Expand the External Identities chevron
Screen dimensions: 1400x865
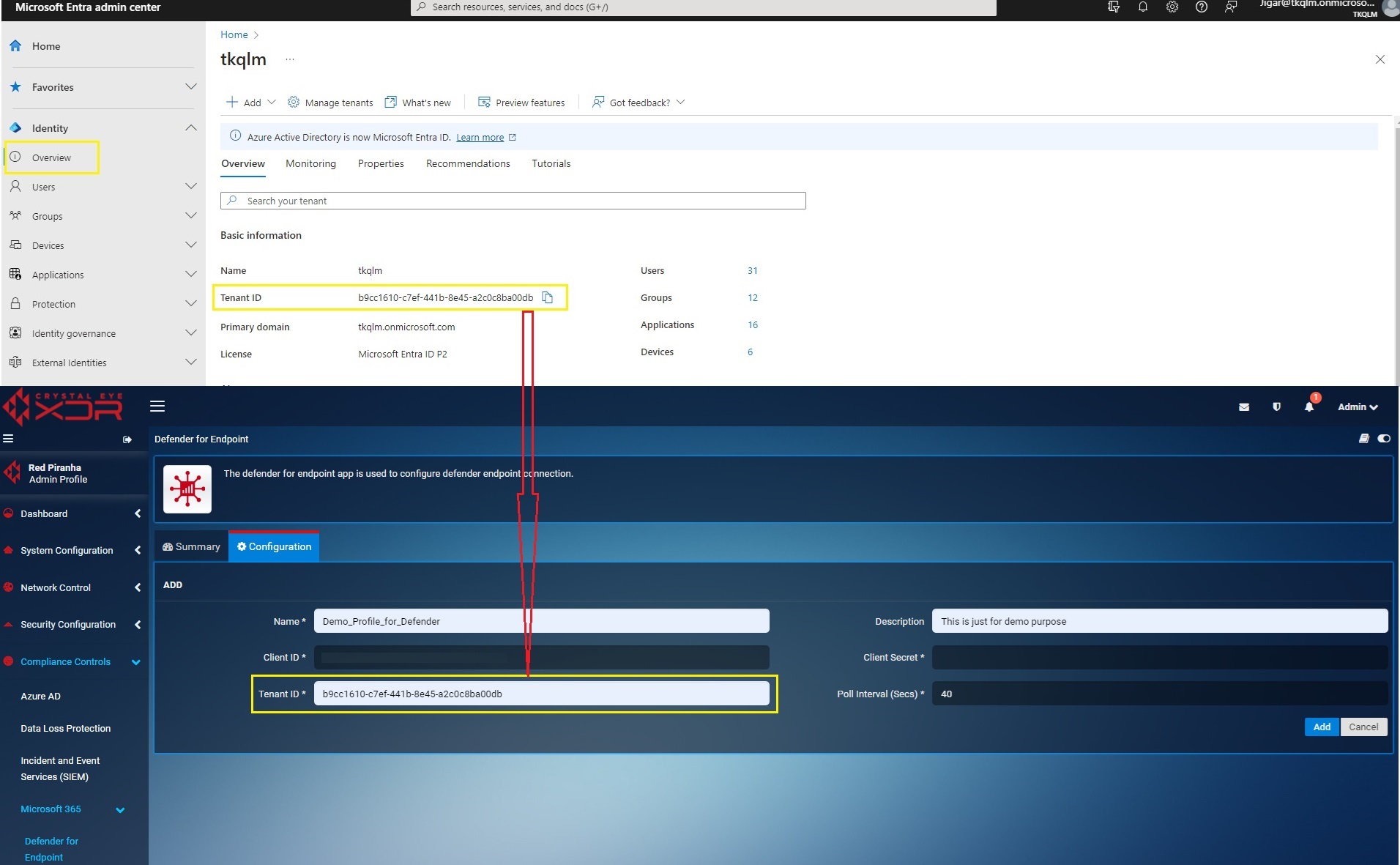coord(191,362)
